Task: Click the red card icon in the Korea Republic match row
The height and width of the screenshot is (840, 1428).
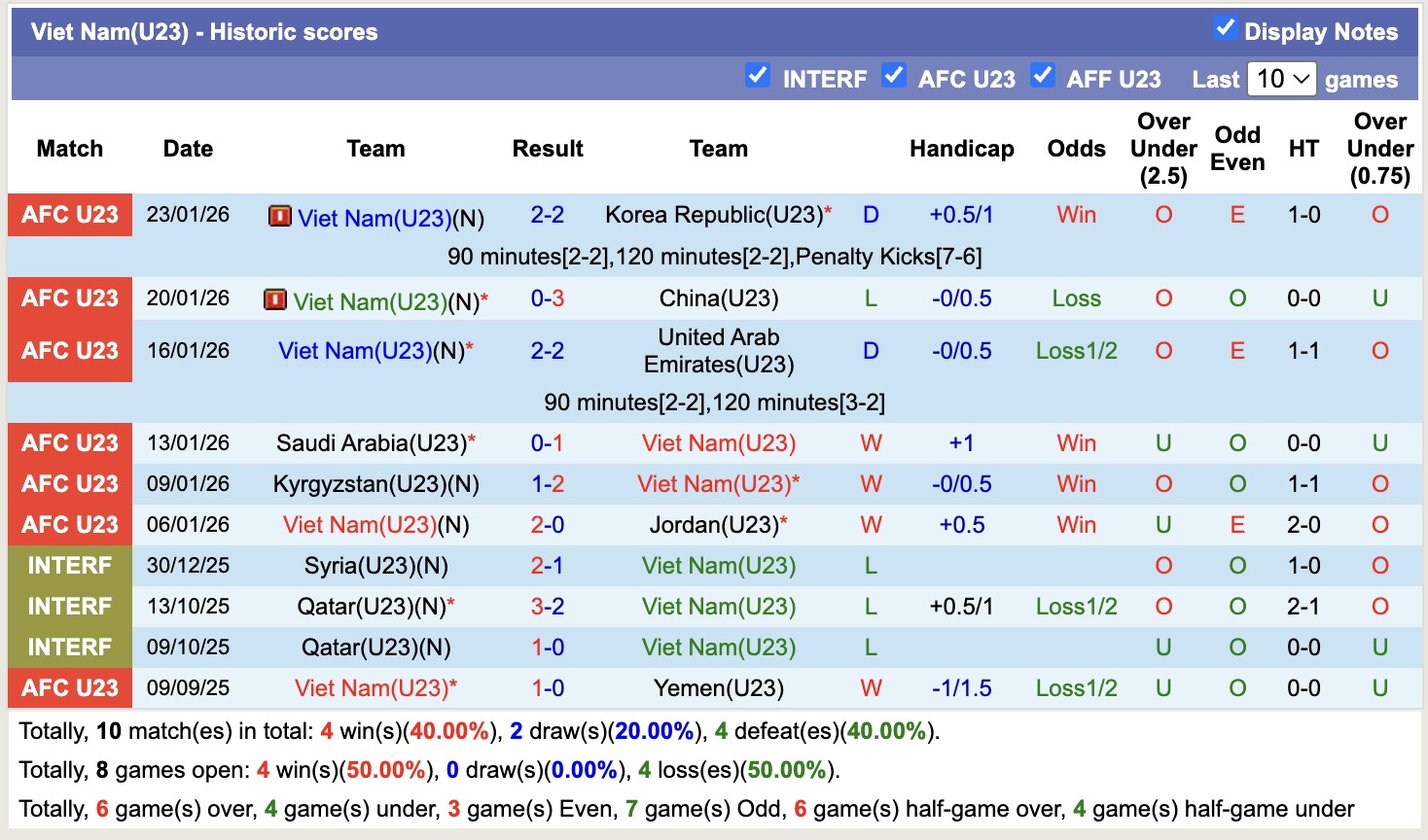Action: [x=280, y=216]
